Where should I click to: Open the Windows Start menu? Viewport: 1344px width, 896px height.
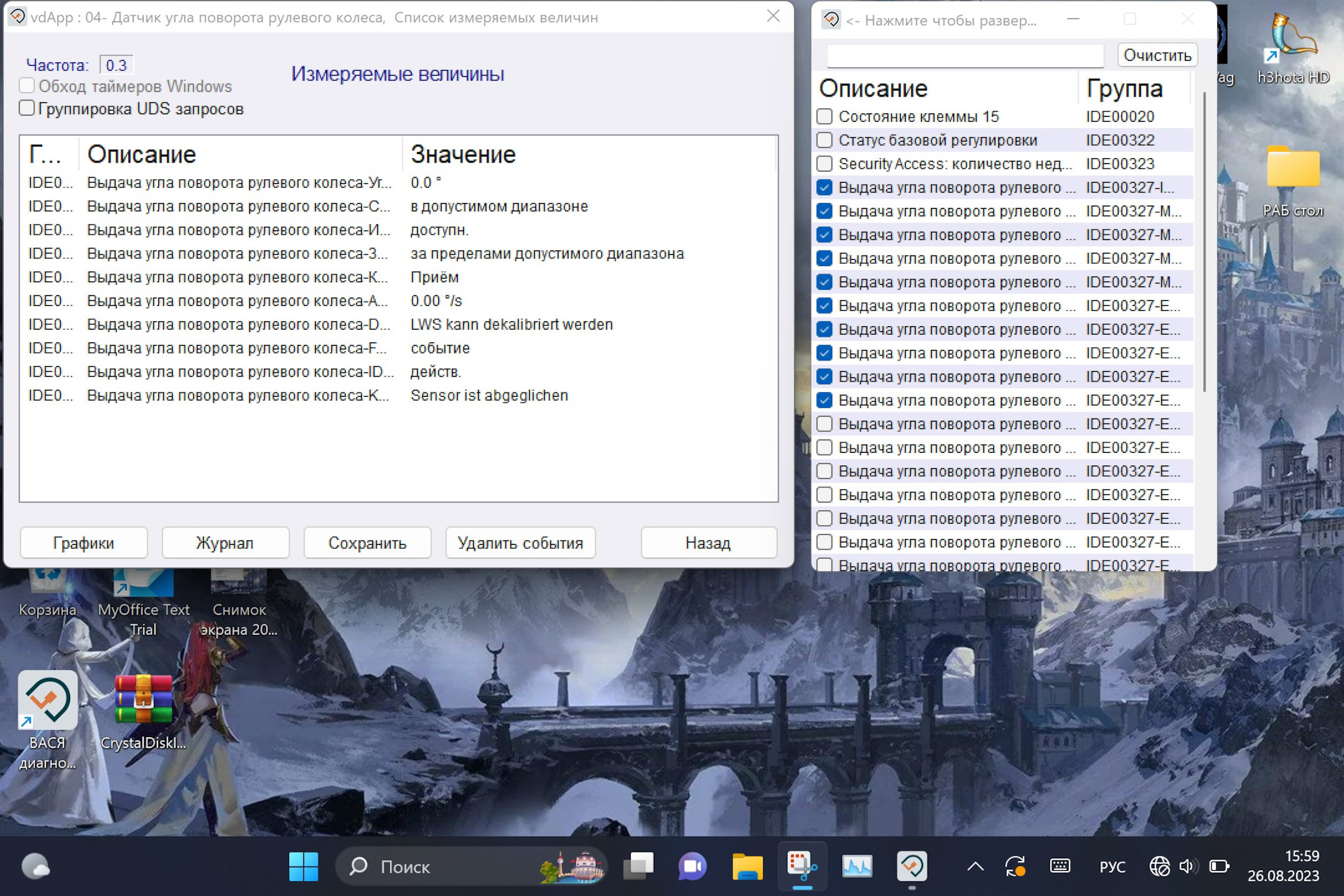coord(304,867)
